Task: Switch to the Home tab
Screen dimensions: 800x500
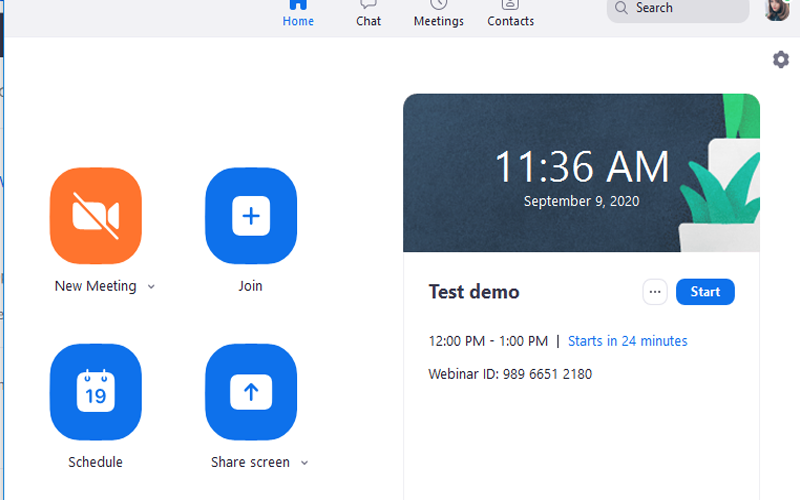Action: (x=298, y=14)
